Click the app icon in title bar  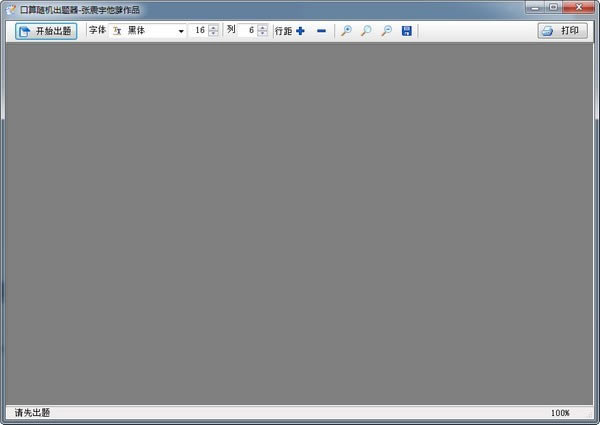[x=11, y=8]
